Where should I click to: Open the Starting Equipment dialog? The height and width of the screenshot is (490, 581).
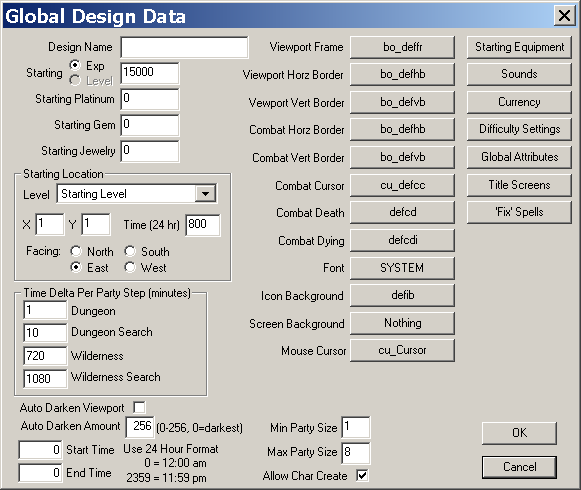pyautogui.click(x=519, y=47)
